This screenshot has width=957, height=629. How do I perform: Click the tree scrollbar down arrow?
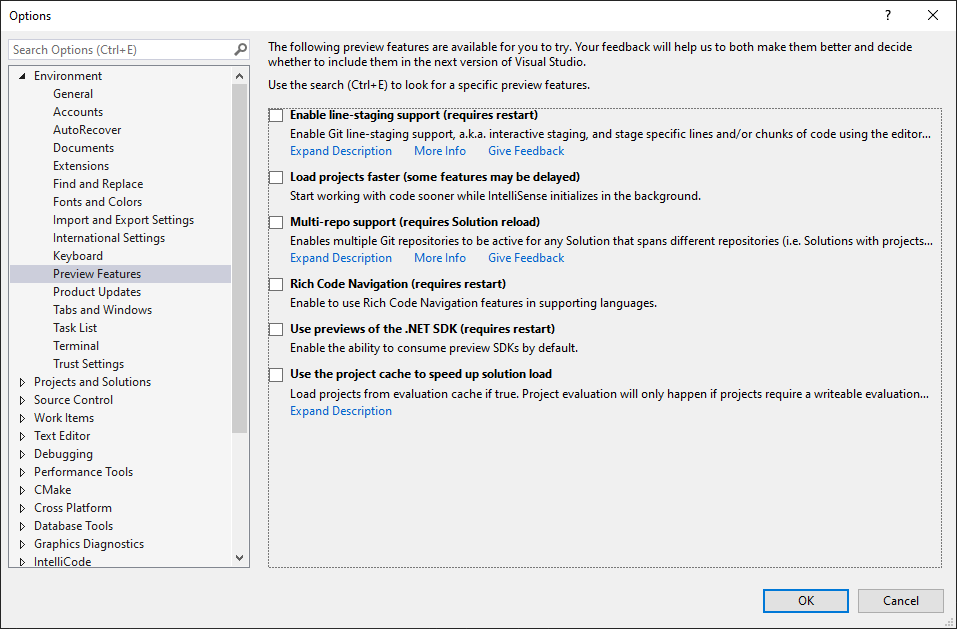[x=239, y=558]
